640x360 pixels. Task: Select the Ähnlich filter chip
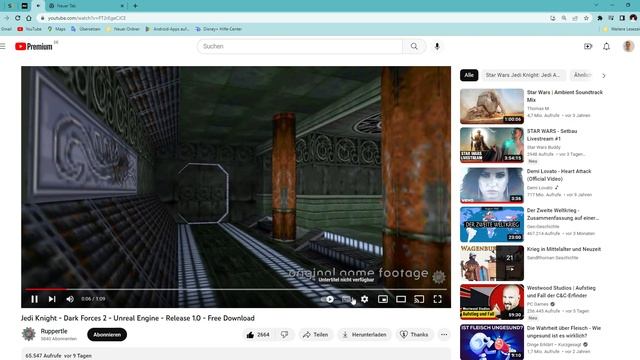coord(582,75)
